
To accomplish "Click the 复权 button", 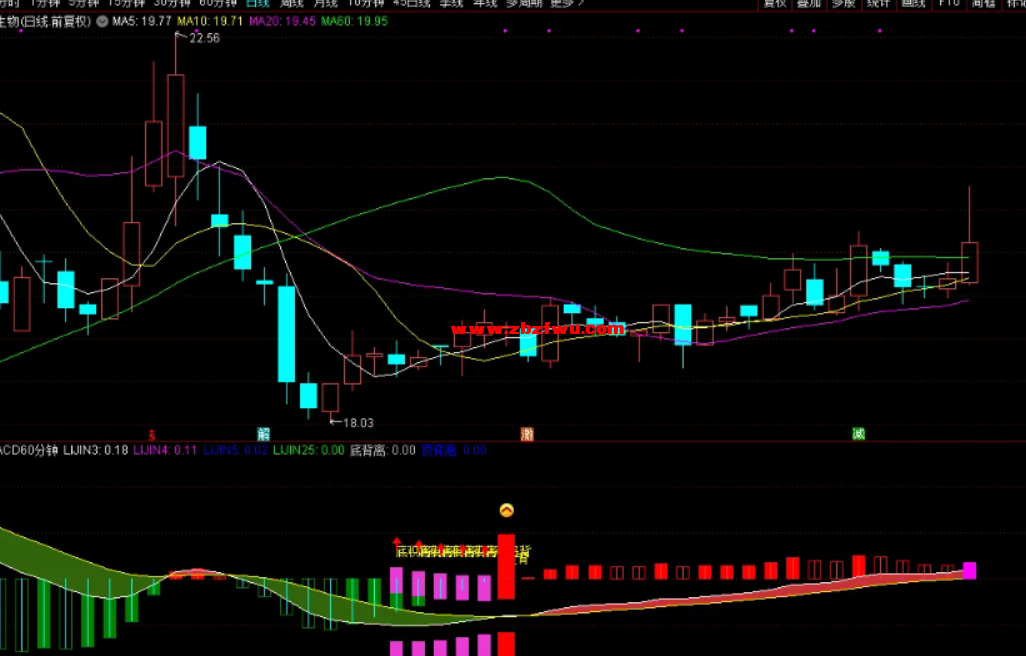I will pos(775,3).
